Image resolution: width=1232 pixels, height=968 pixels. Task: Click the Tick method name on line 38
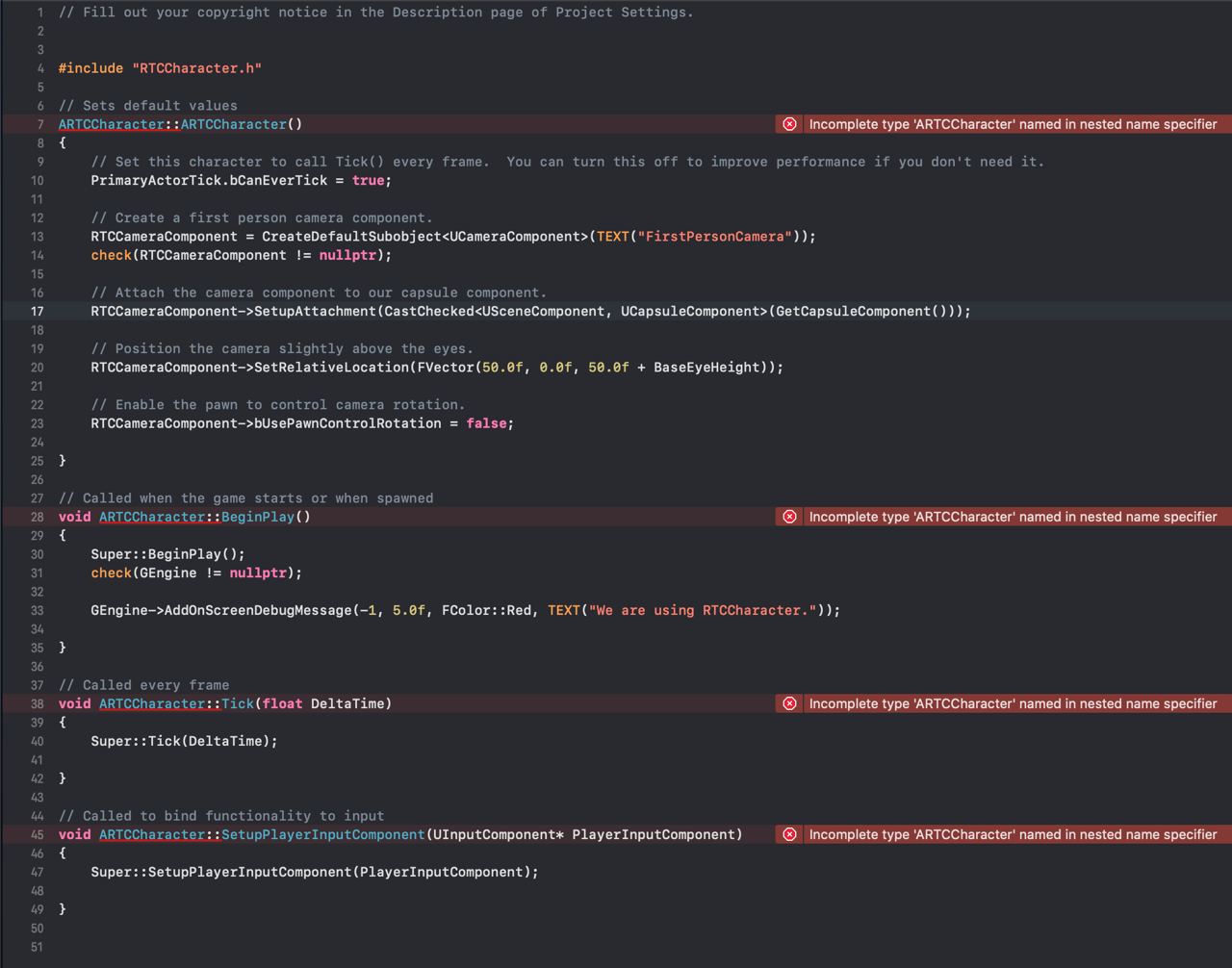(238, 703)
